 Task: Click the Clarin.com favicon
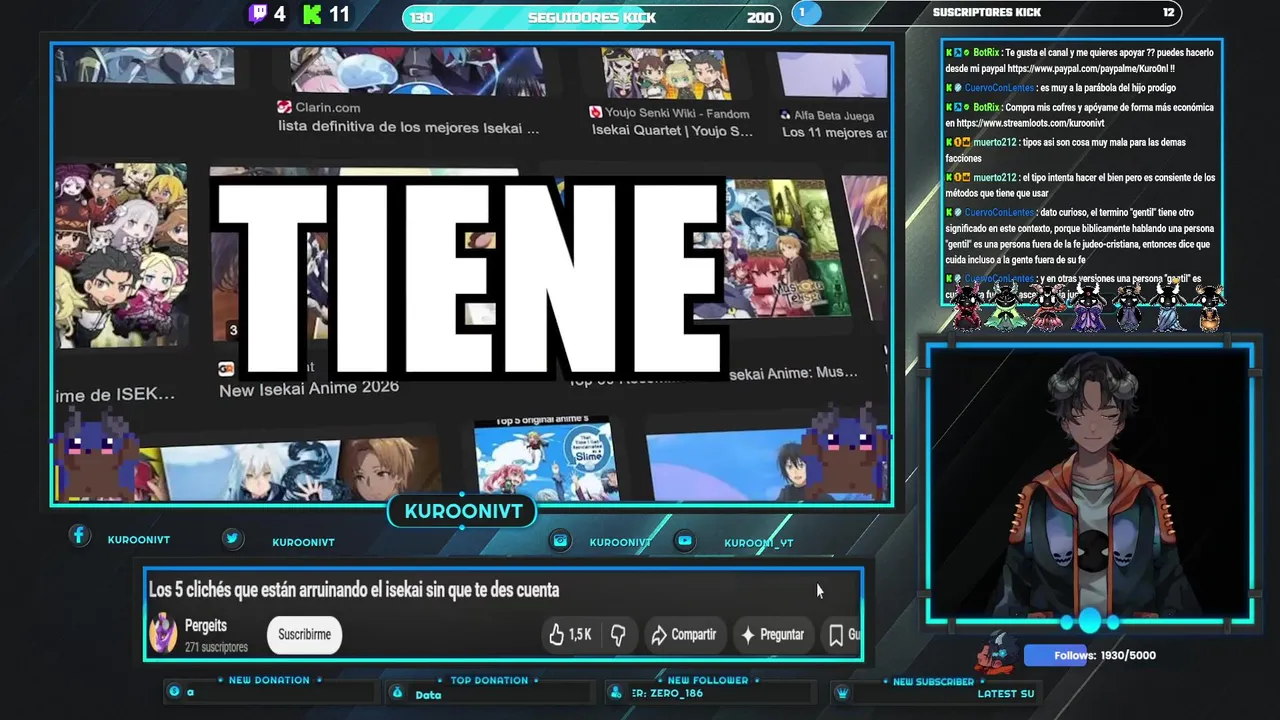[x=284, y=107]
